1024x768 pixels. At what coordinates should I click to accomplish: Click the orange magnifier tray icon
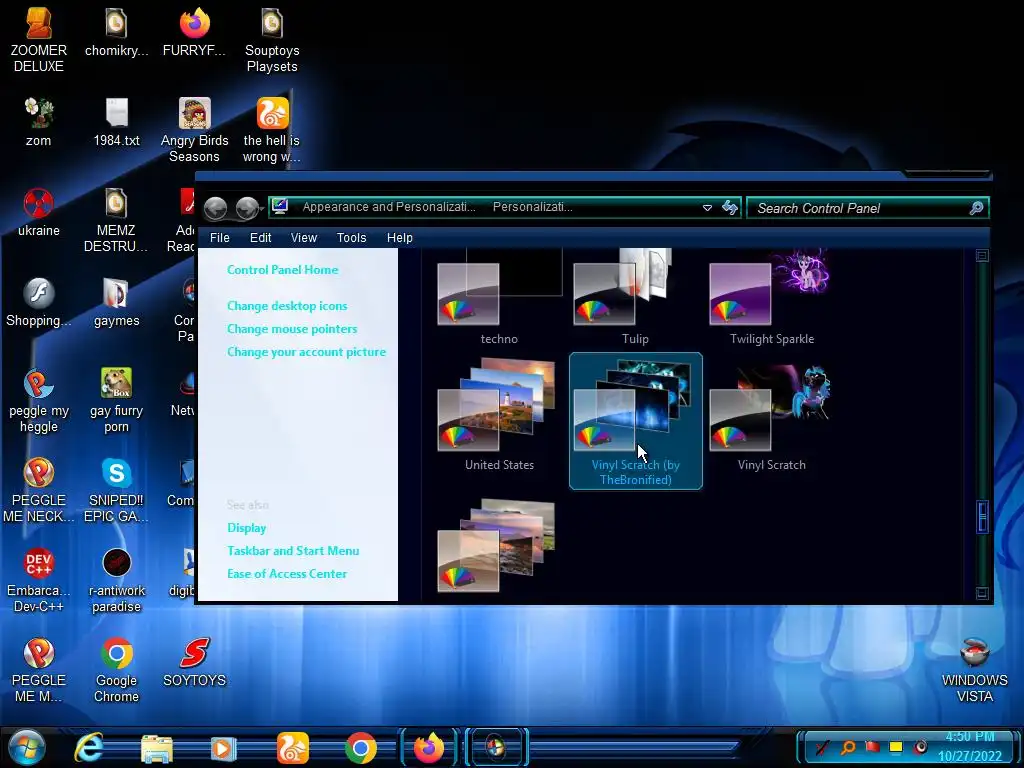click(x=848, y=746)
